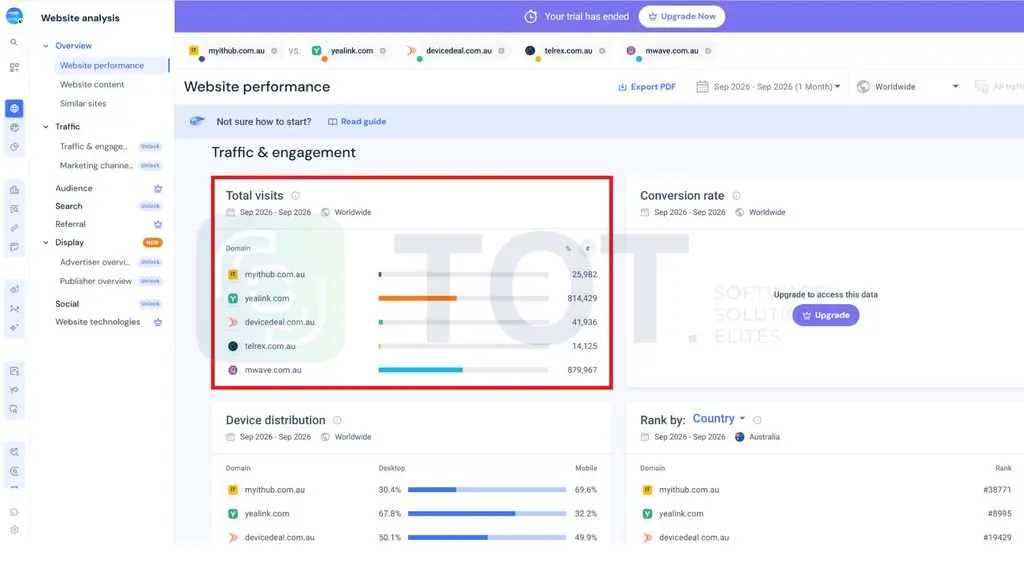Open the dashboard grid icon in rail
The height and width of the screenshot is (576, 1024).
coord(14,67)
